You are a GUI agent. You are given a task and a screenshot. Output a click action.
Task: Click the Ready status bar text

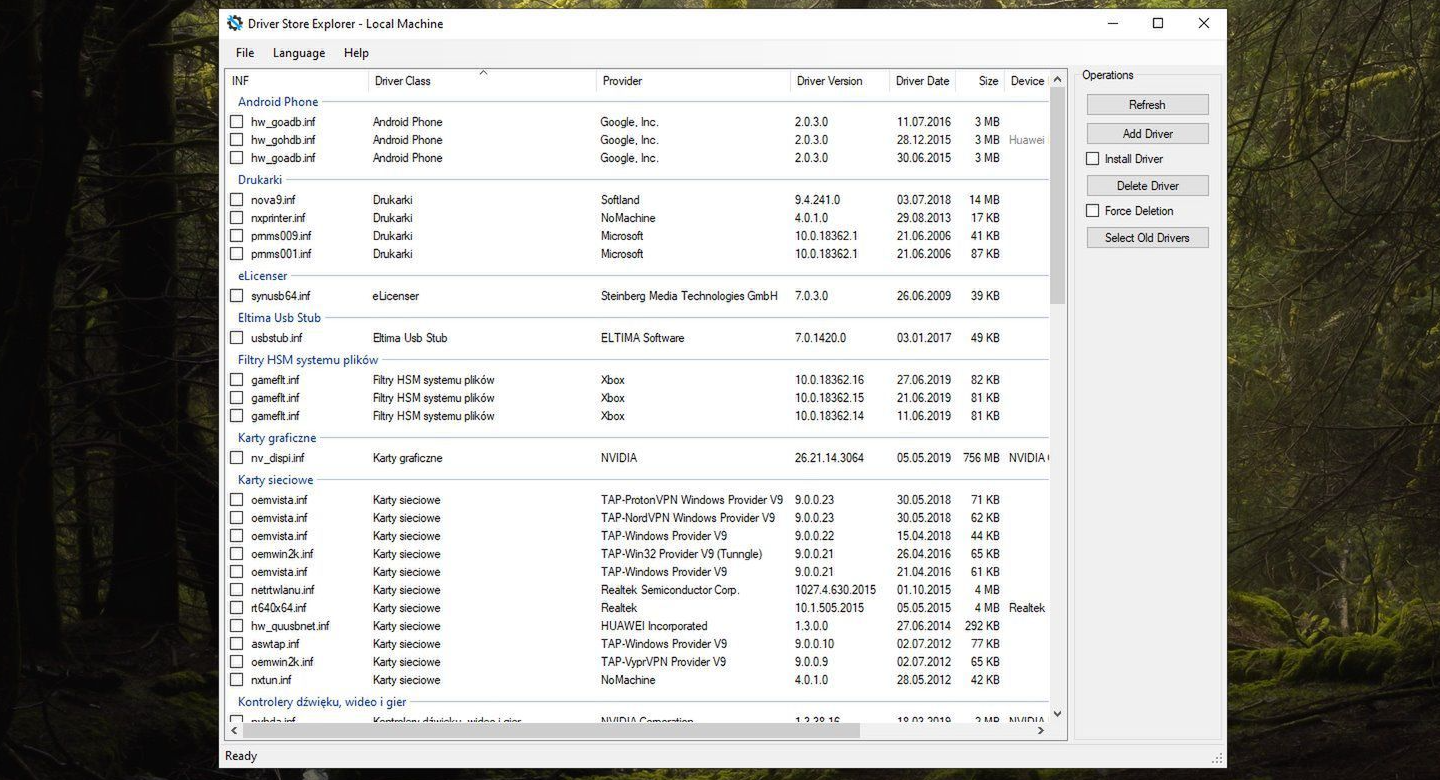tap(241, 756)
